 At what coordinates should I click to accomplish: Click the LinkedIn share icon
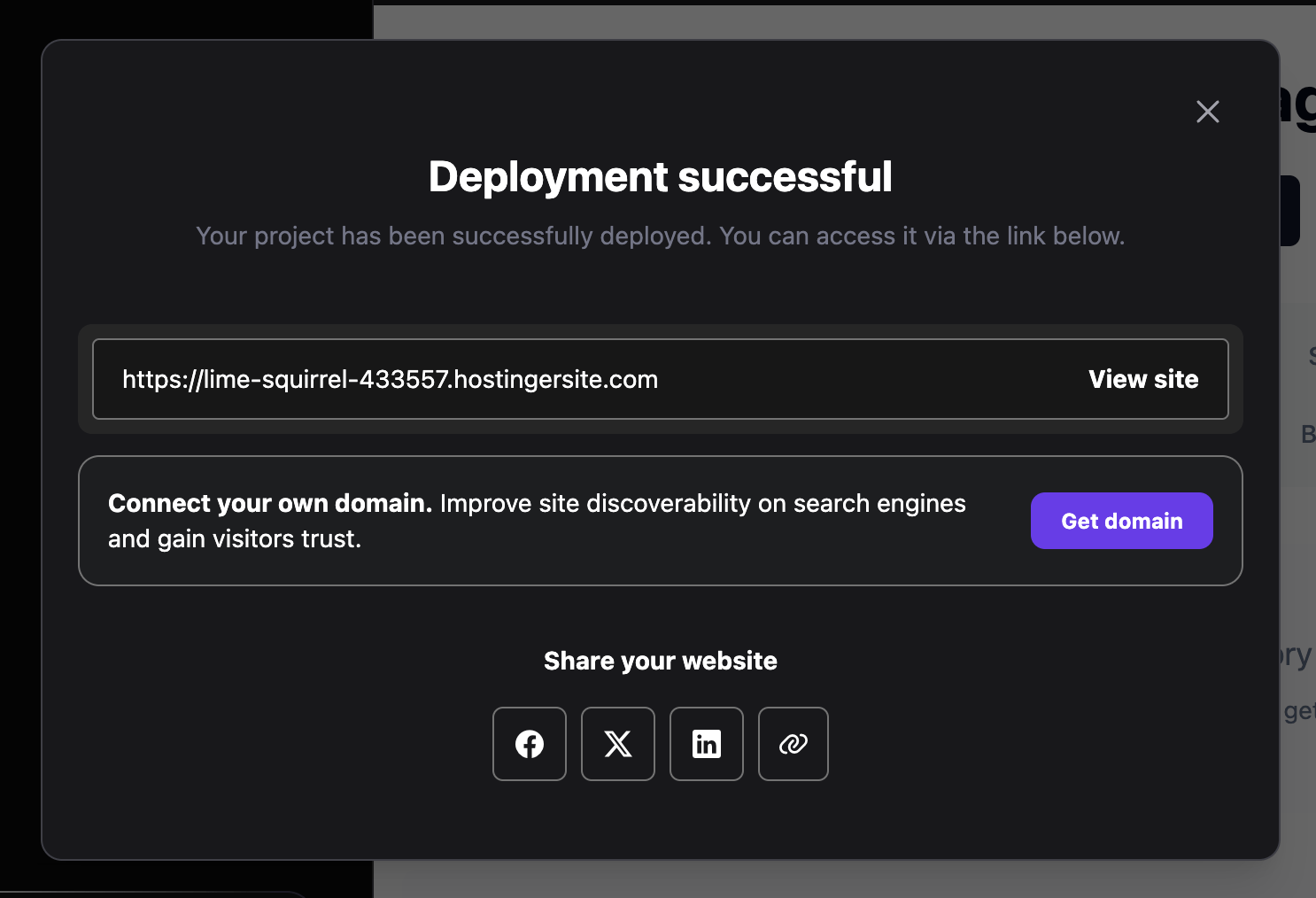[x=706, y=744]
